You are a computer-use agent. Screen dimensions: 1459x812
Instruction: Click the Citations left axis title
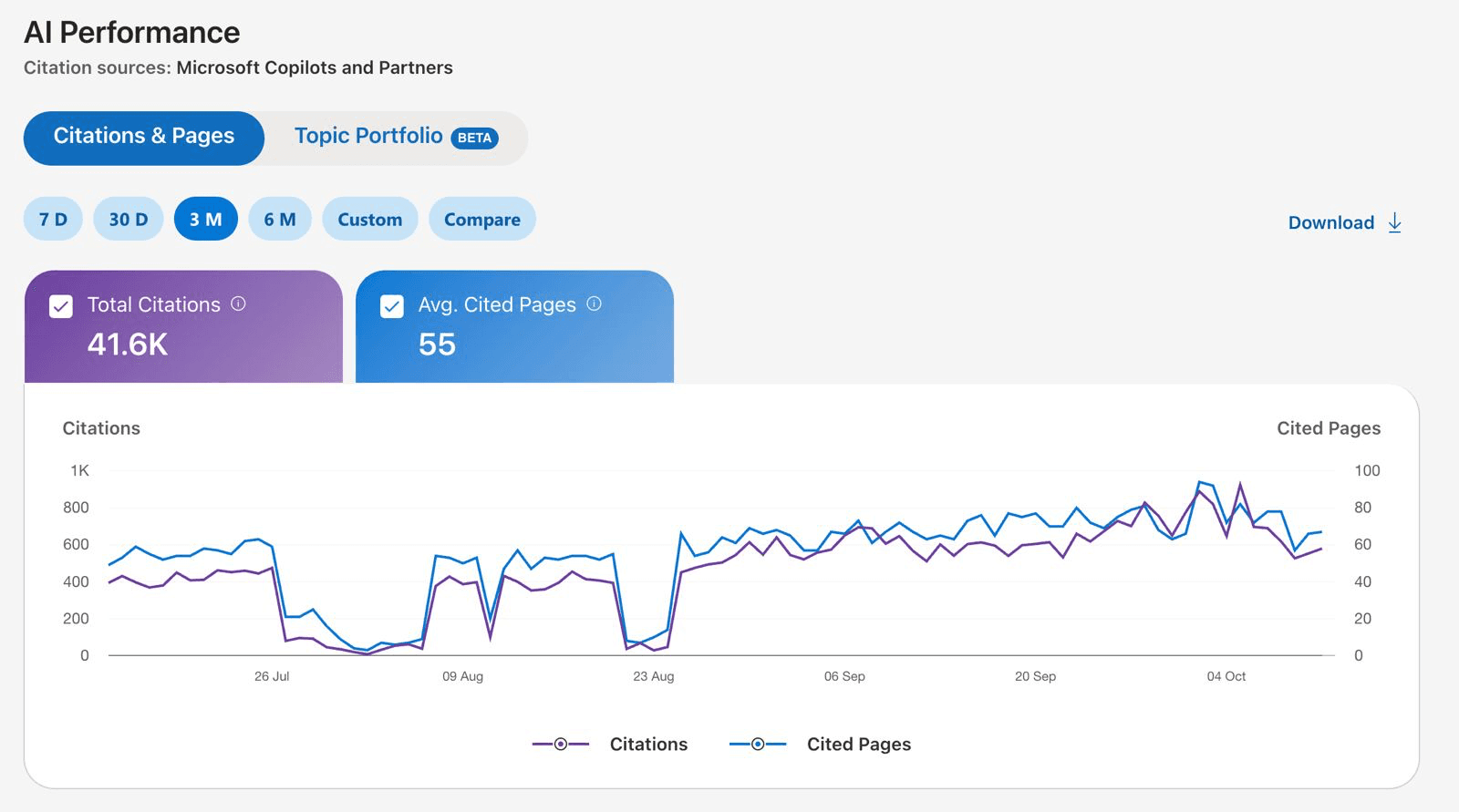coord(101,428)
